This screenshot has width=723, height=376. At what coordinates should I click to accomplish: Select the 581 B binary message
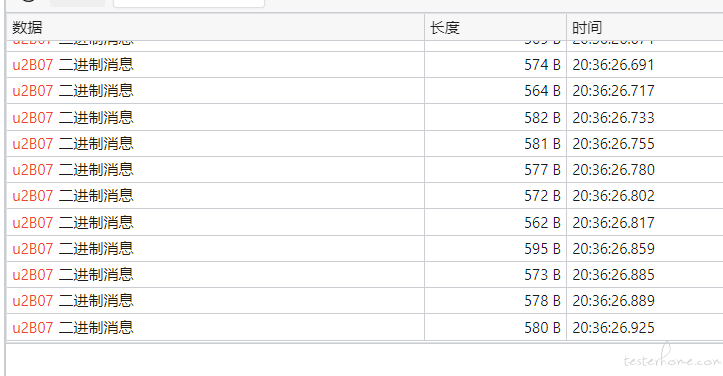tap(365, 143)
